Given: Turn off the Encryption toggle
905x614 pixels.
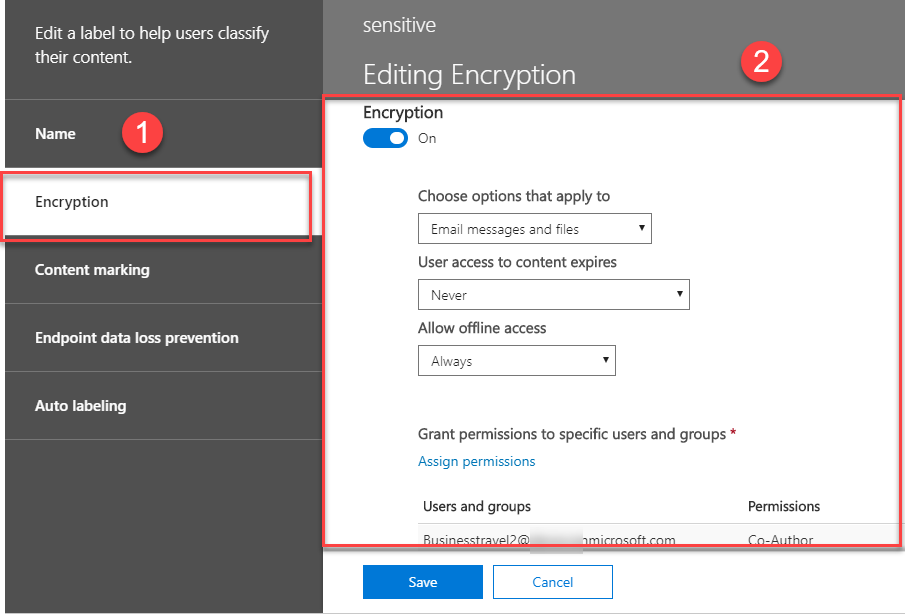Looking at the screenshot, I should [x=385, y=138].
